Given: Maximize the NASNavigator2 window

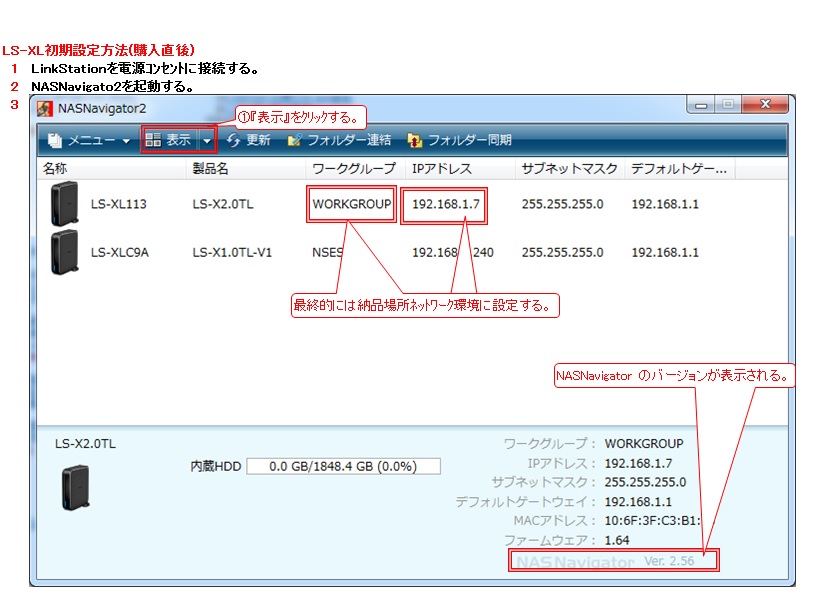Looking at the screenshot, I should (x=728, y=105).
